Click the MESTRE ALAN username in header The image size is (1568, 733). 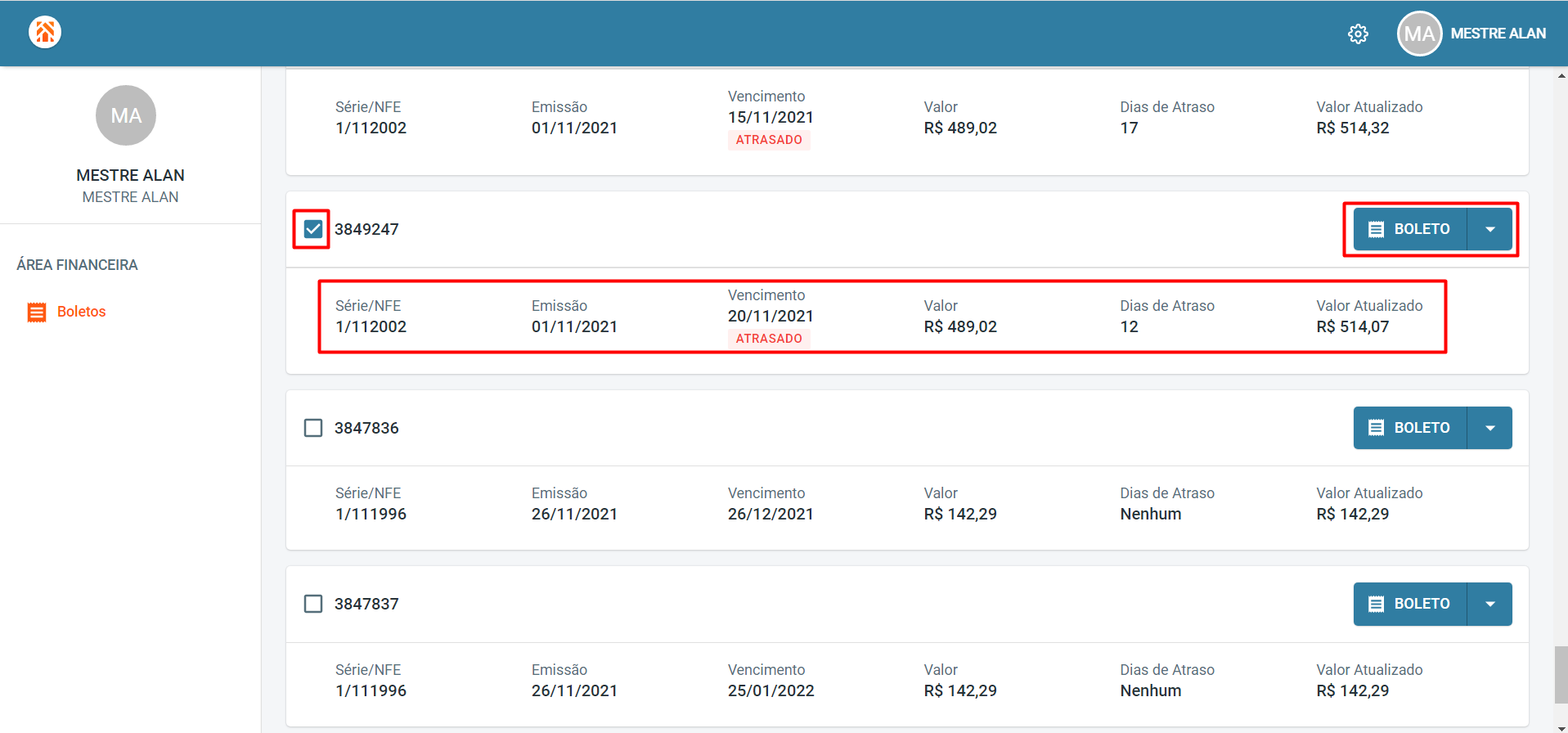coord(1498,34)
